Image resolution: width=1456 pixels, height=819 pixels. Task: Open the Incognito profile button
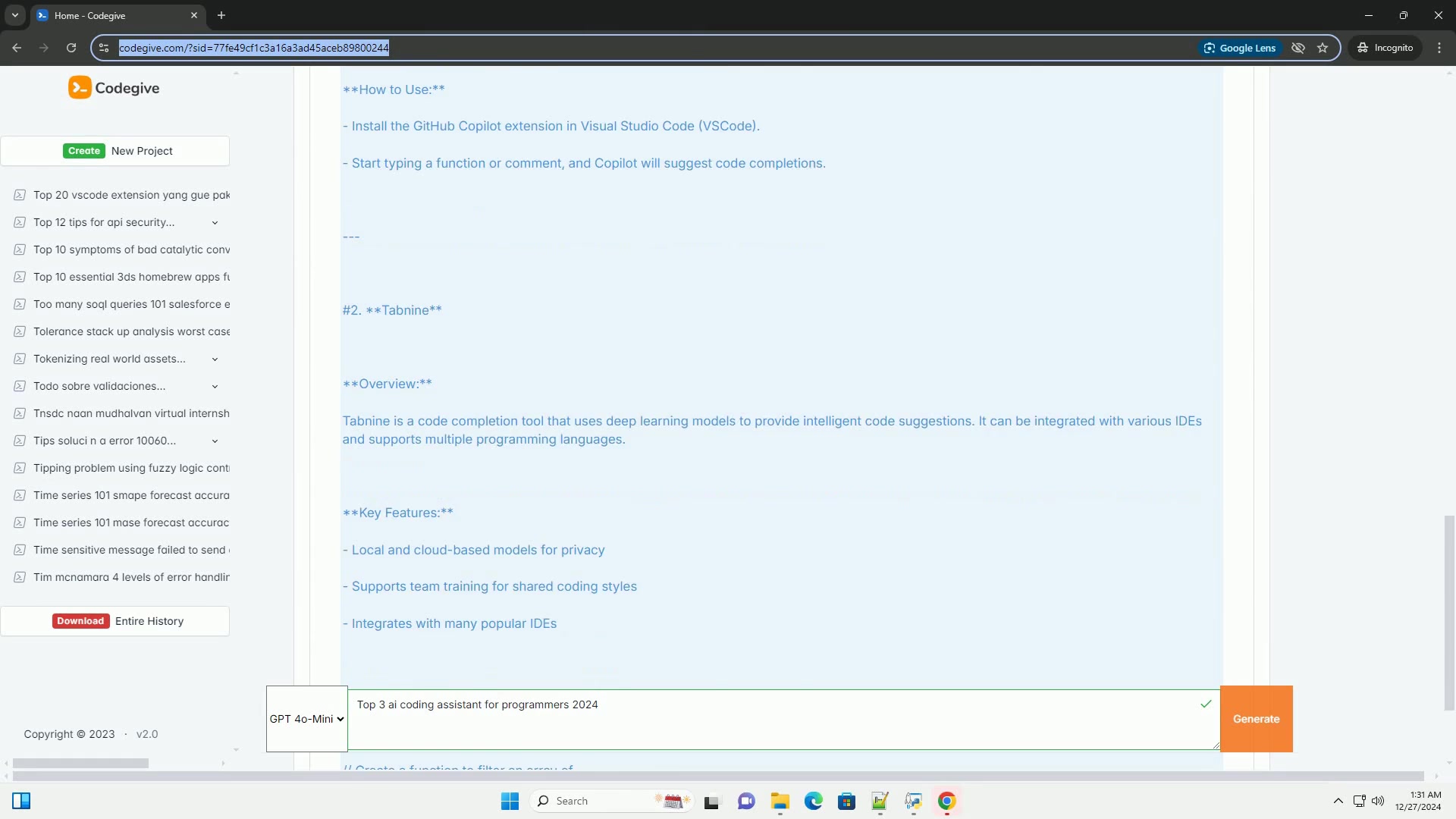tap(1385, 48)
